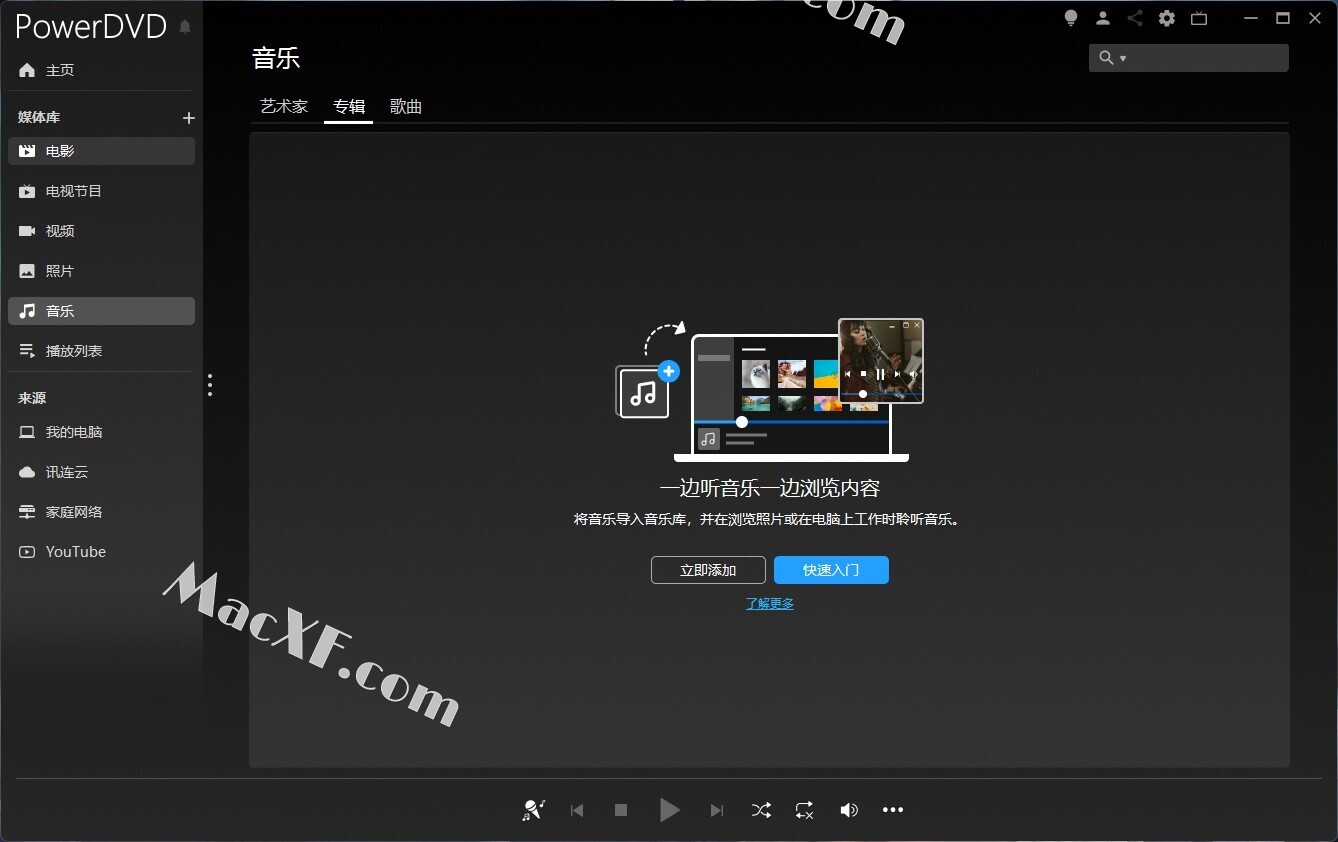Close the PowerDVD window
Viewport: 1338px width, 842px height.
click(1315, 18)
